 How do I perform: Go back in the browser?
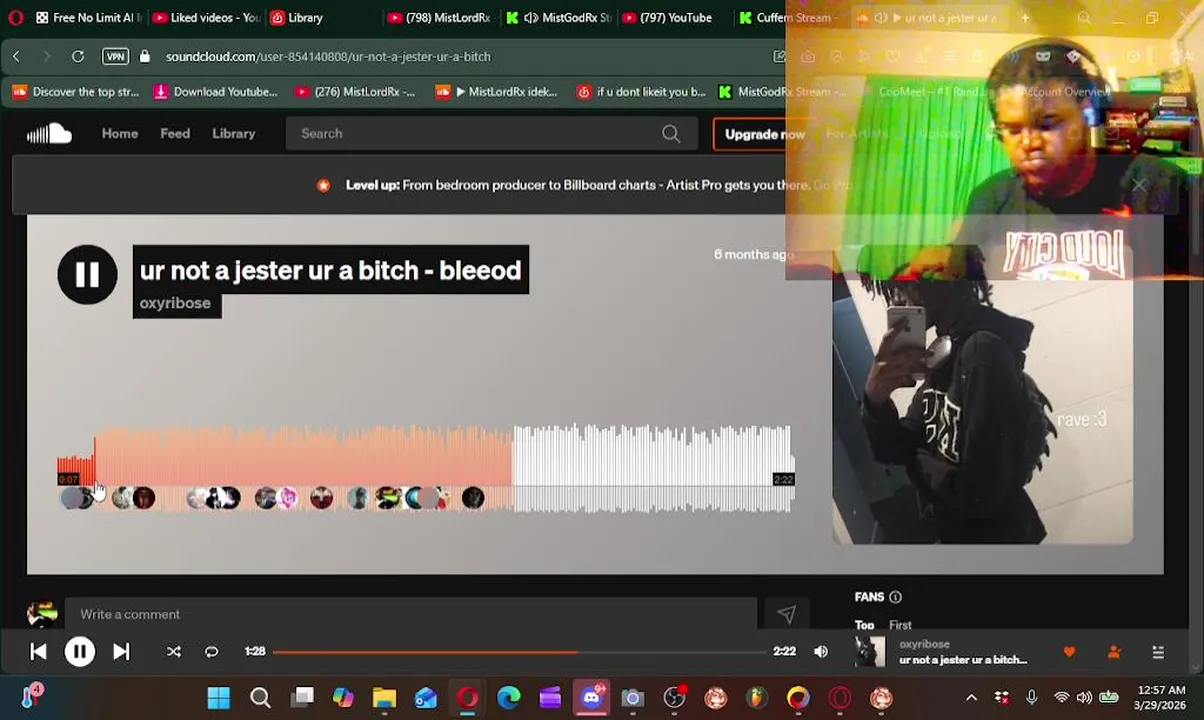[x=16, y=57]
